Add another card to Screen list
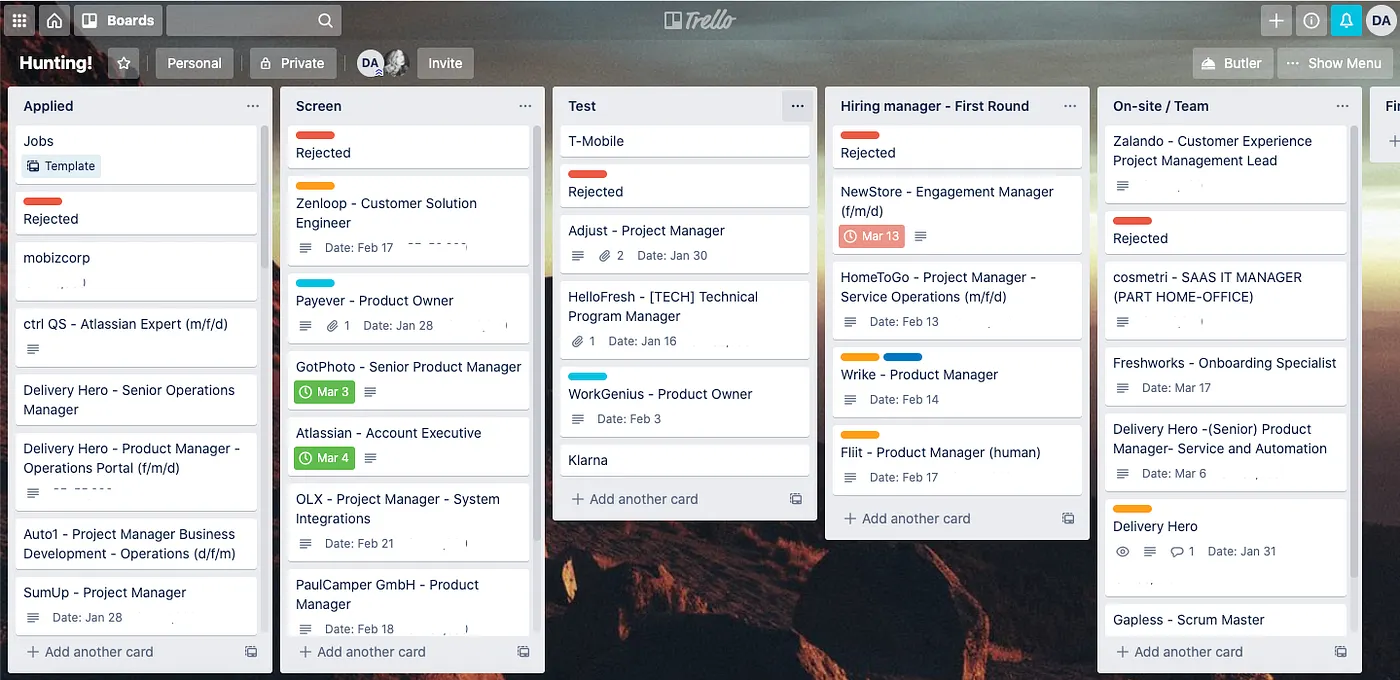Viewport: 1400px width, 680px height. pos(362,652)
